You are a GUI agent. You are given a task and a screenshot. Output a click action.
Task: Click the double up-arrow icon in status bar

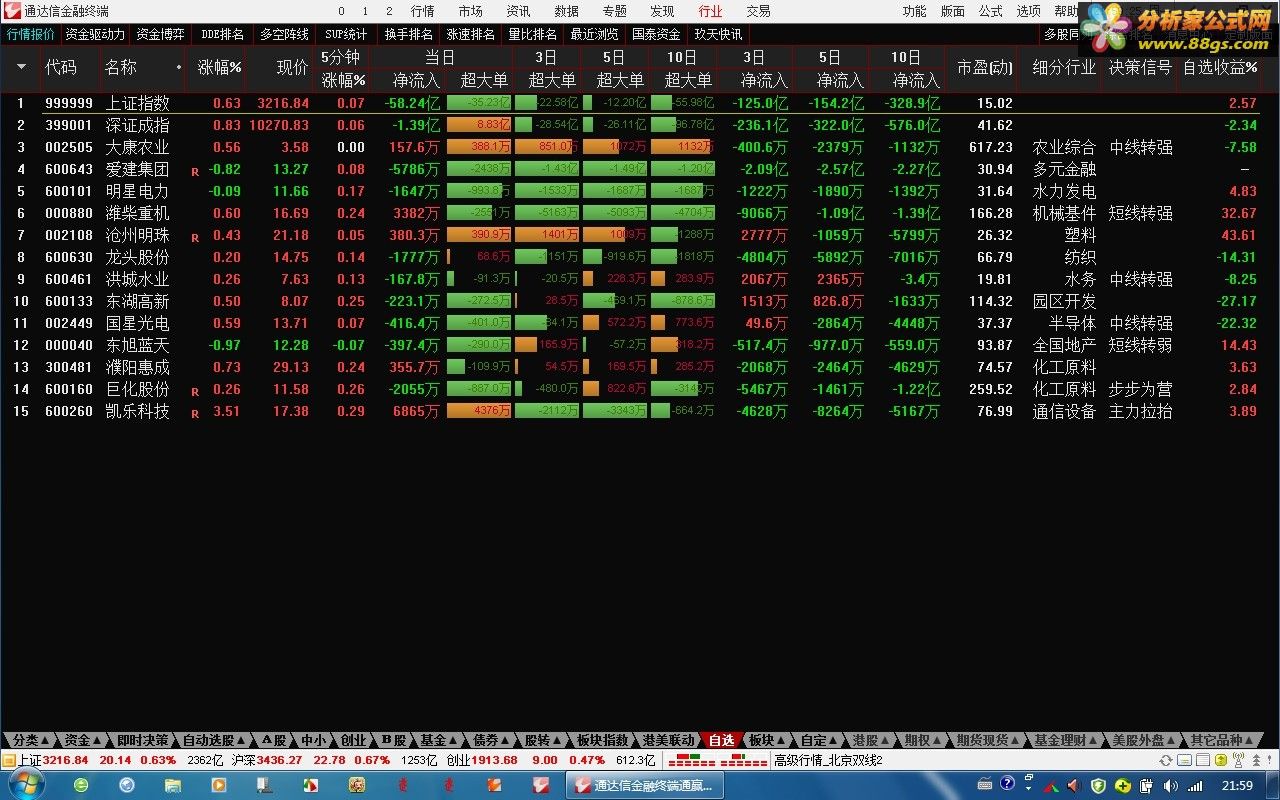point(1256,761)
